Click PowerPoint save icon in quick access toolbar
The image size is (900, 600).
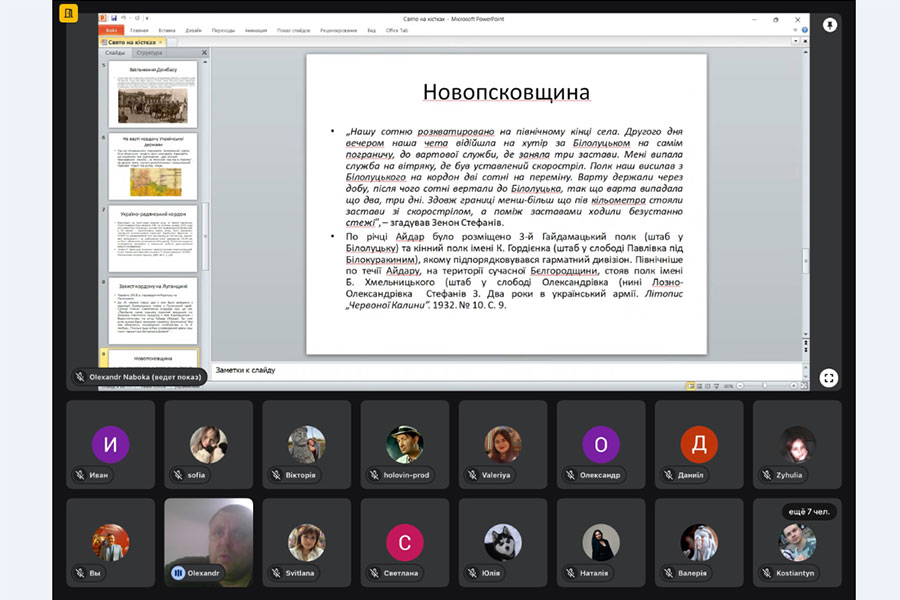click(x=114, y=18)
